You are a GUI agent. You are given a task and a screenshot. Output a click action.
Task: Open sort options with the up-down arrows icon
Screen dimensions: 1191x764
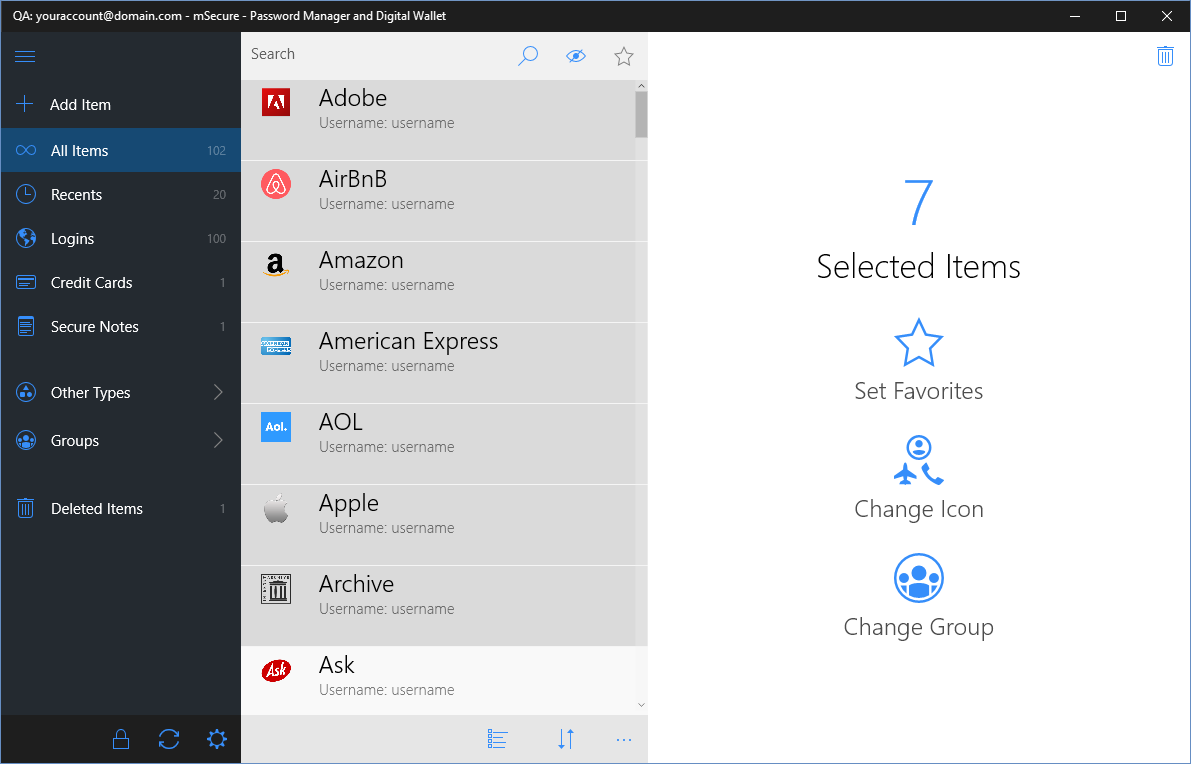click(x=566, y=739)
